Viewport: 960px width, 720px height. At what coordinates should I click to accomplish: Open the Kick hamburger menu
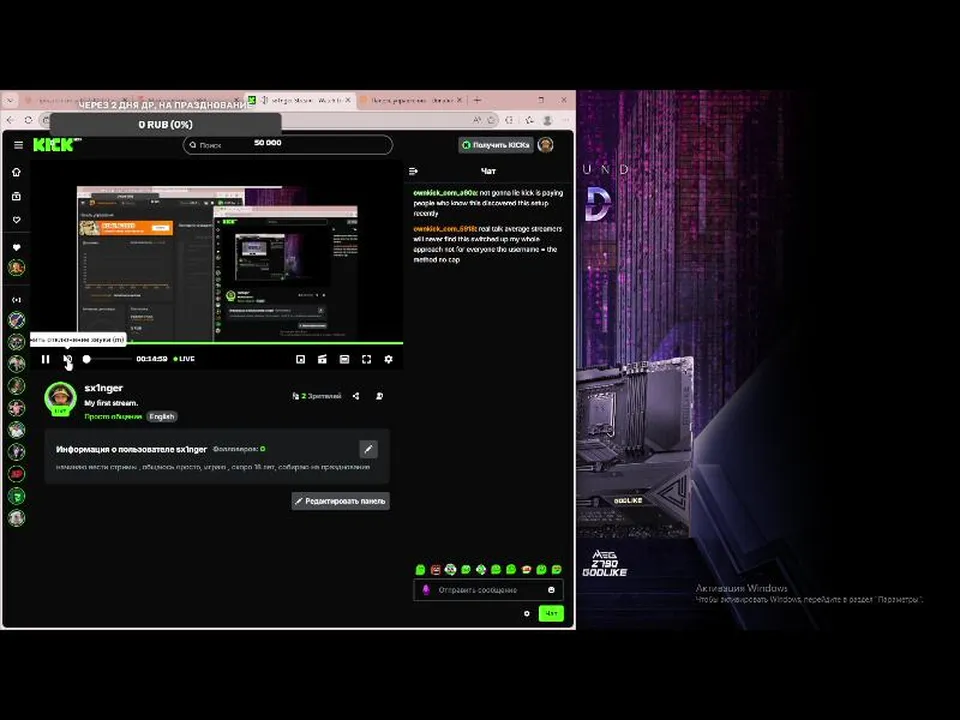[18, 145]
